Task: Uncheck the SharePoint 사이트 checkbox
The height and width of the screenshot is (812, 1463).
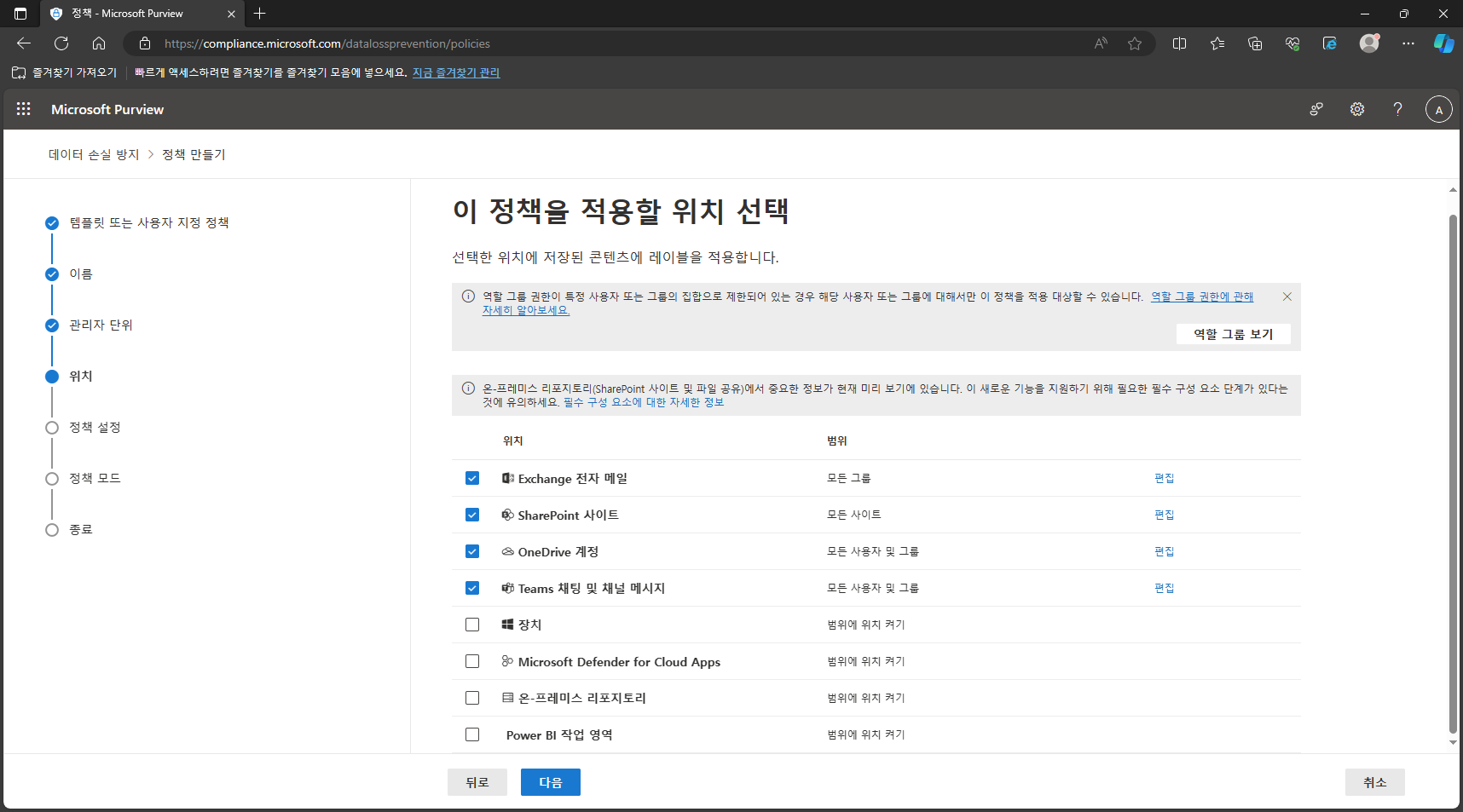Action: pos(472,515)
